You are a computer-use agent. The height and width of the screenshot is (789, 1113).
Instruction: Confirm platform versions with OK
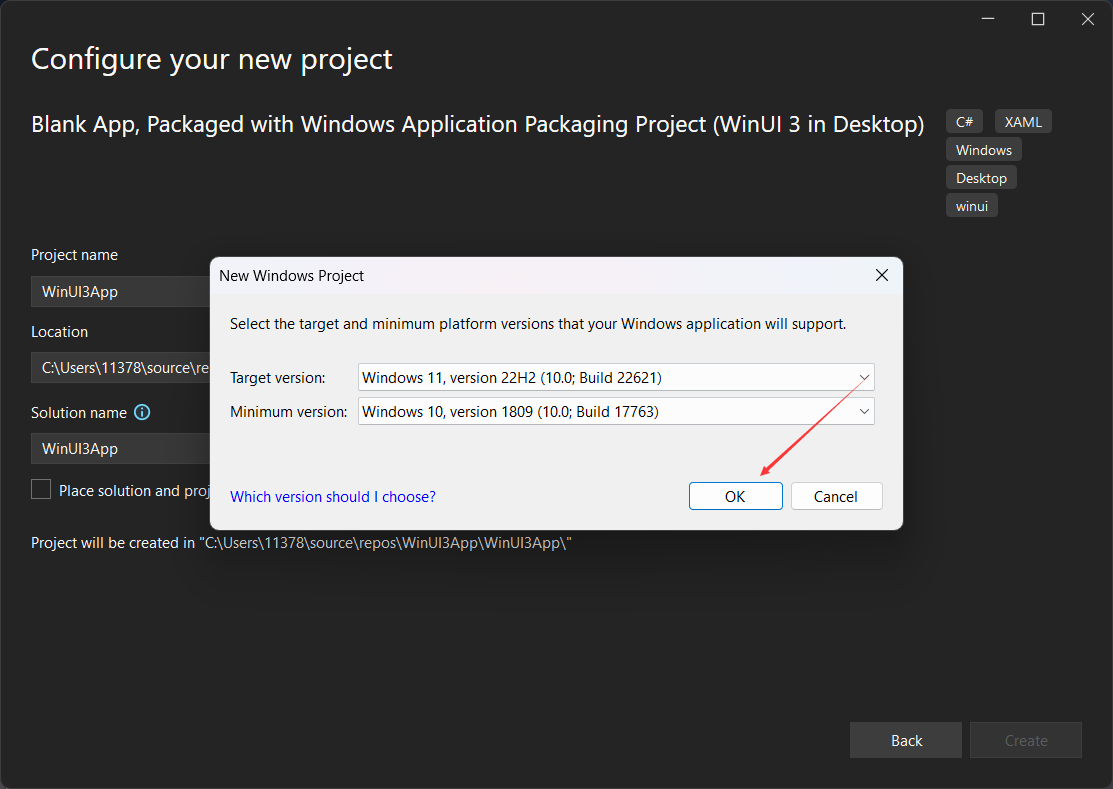(x=735, y=495)
